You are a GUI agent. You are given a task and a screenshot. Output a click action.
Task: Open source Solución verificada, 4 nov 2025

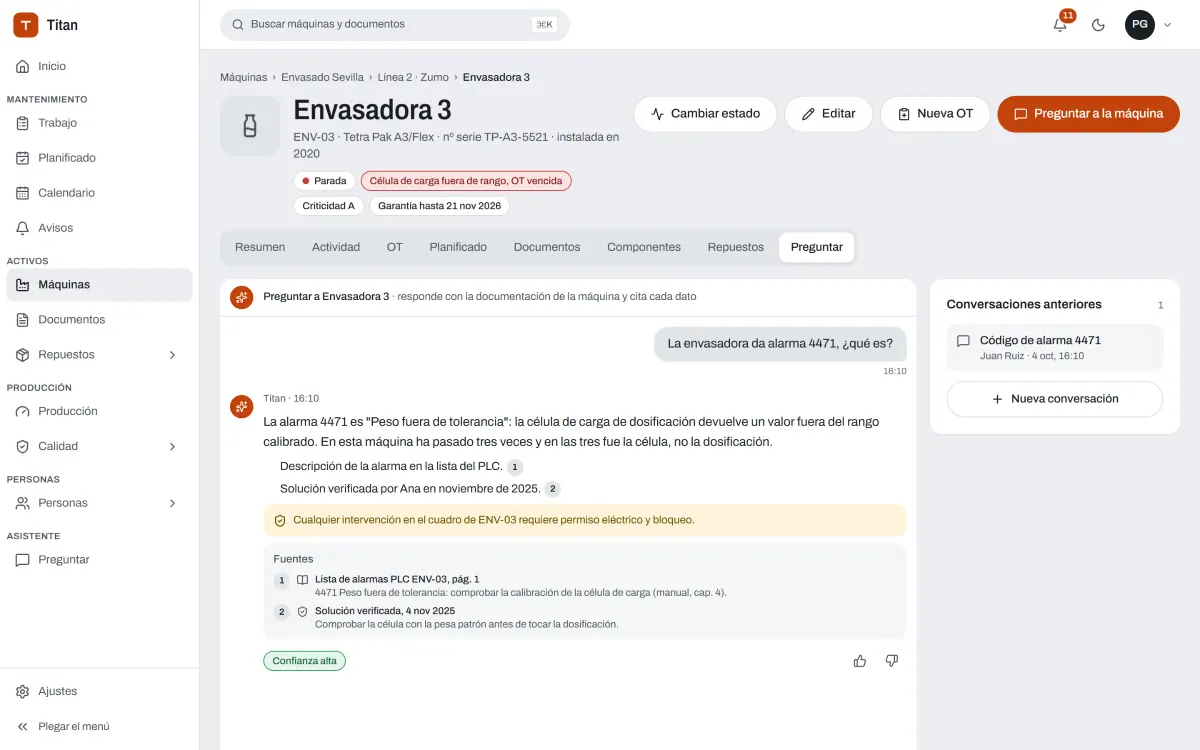(x=585, y=617)
